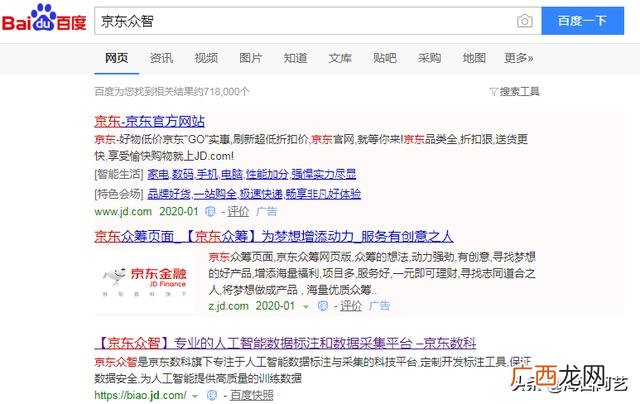
Task: Click 京东金融 JD Finance thumbnail
Action: point(144,281)
